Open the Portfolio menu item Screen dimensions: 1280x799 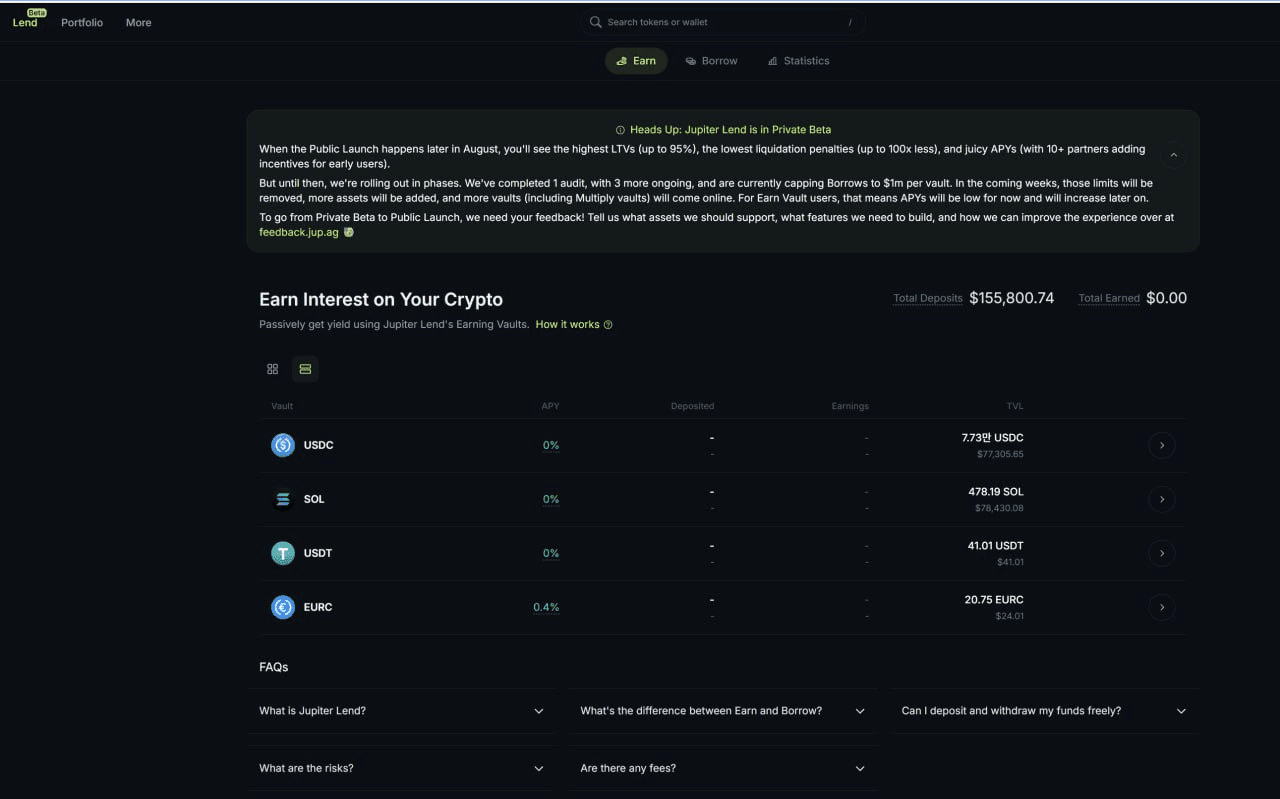click(82, 22)
